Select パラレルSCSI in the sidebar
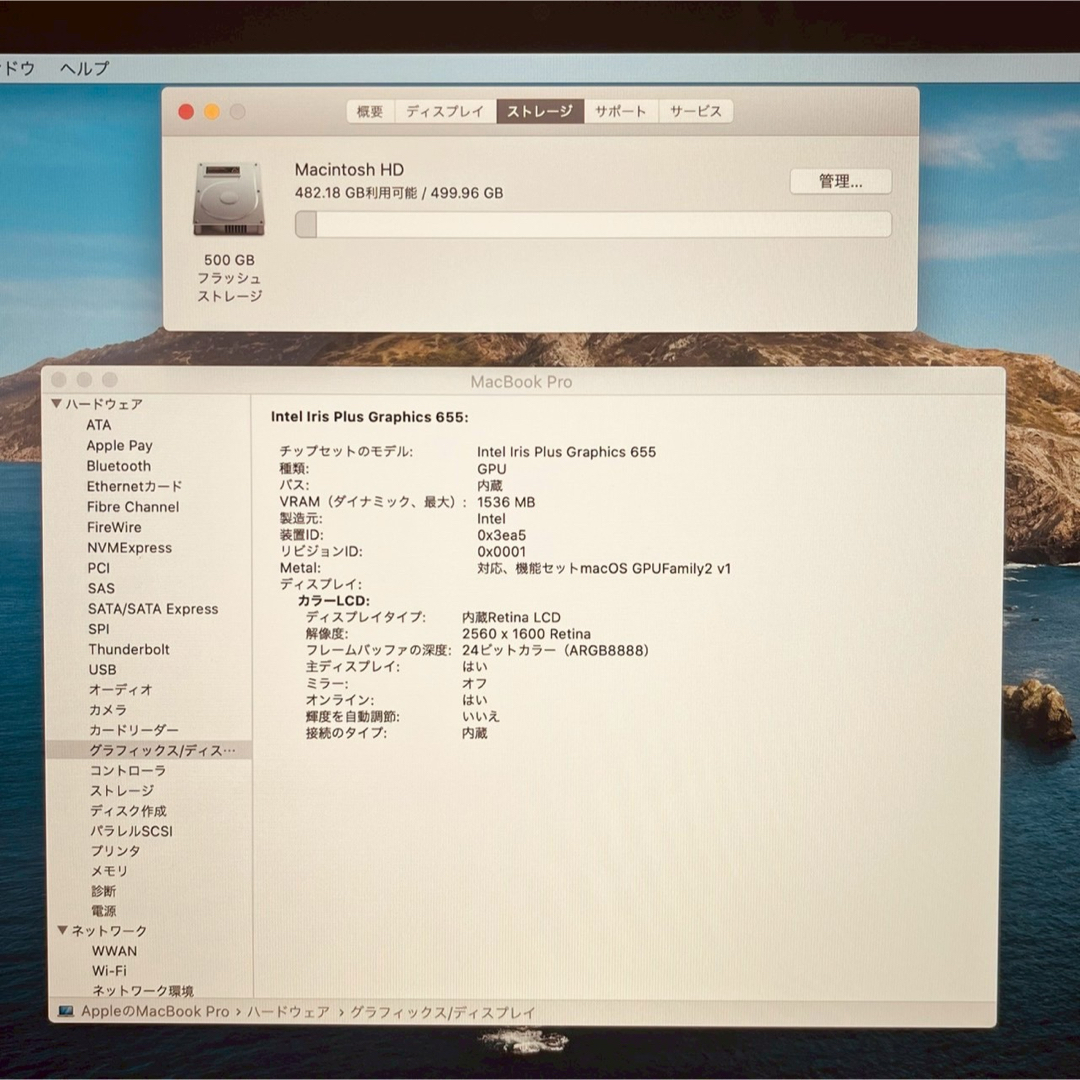The image size is (1080, 1080). (x=132, y=831)
